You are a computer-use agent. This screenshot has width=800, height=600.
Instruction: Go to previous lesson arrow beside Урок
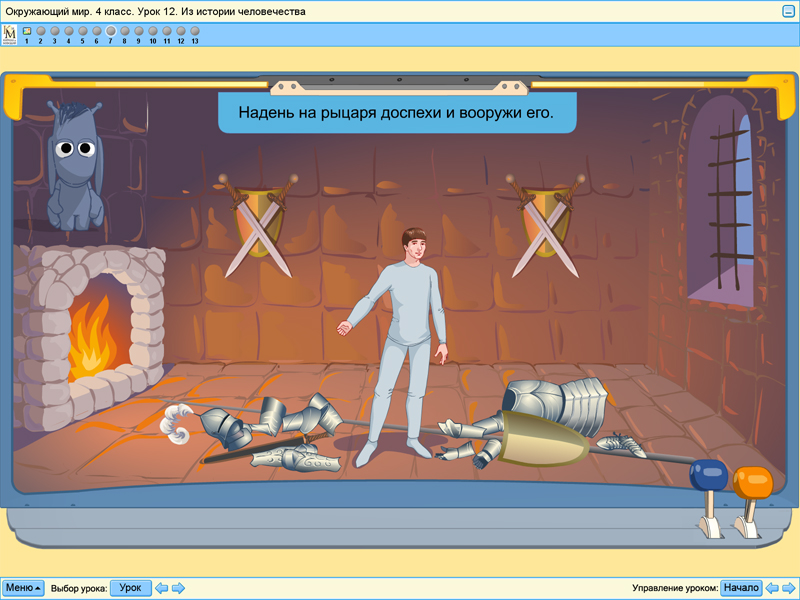(x=161, y=588)
